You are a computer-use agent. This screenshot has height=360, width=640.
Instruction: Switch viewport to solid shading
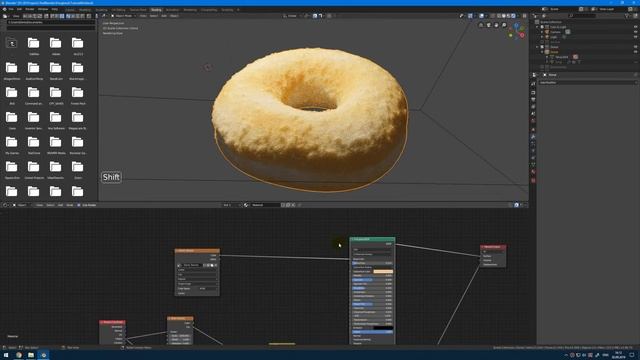pos(504,16)
